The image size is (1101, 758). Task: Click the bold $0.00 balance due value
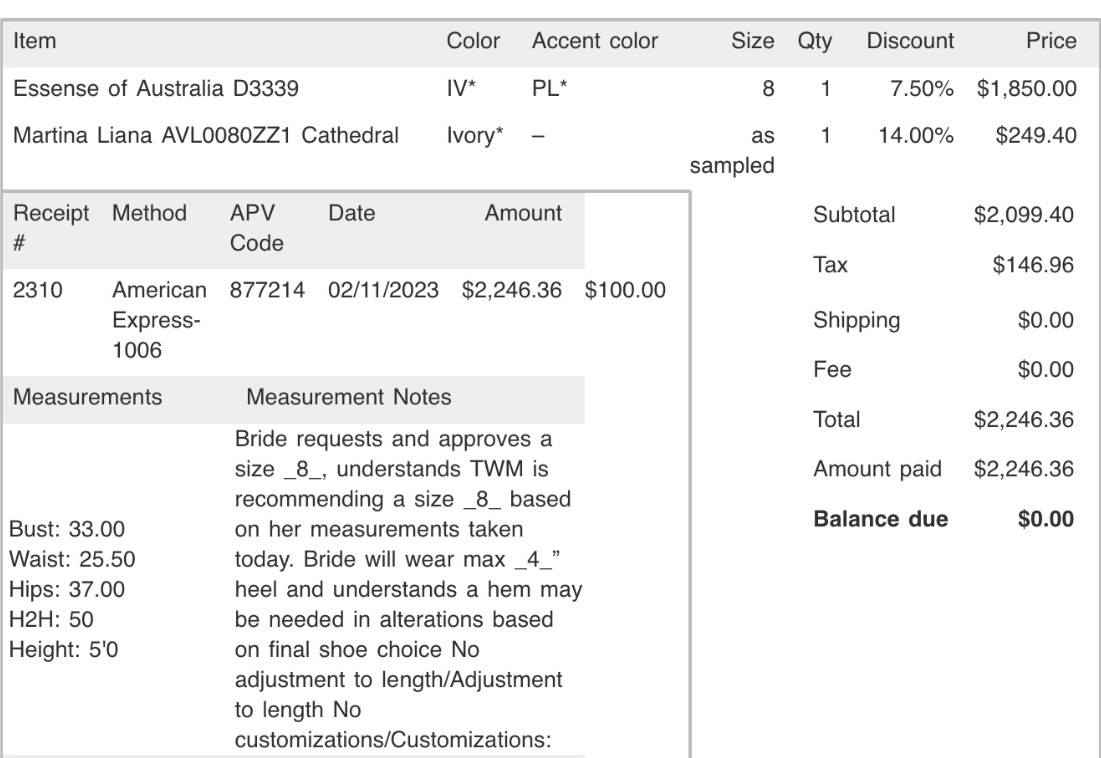point(1046,519)
